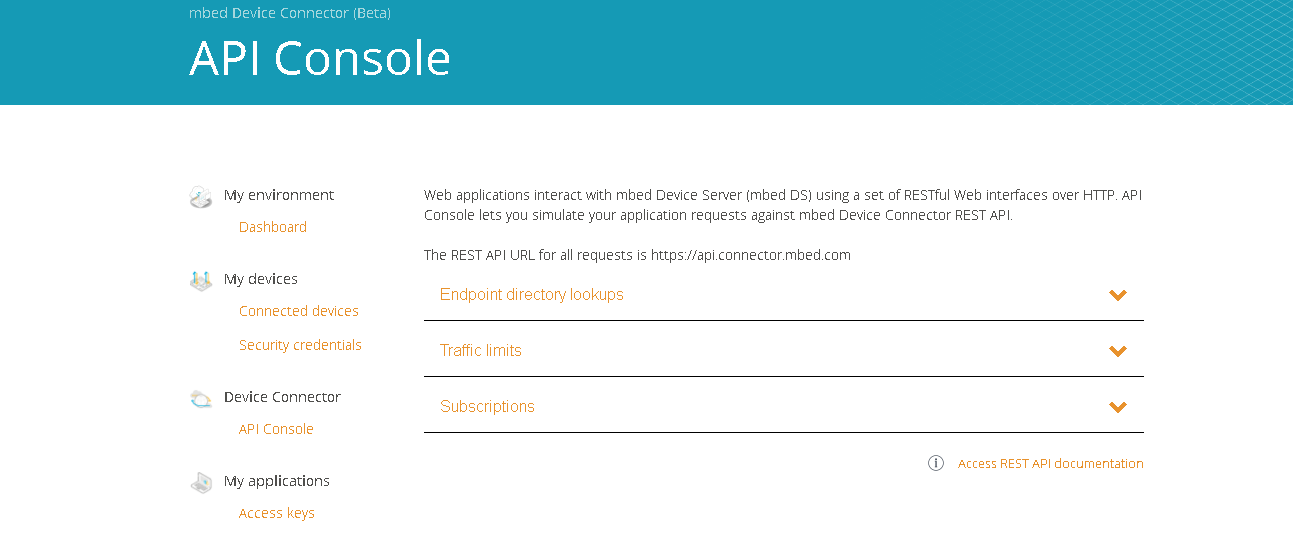The width and height of the screenshot is (1293, 559).
Task: Go to Connected devices
Action: coord(299,311)
